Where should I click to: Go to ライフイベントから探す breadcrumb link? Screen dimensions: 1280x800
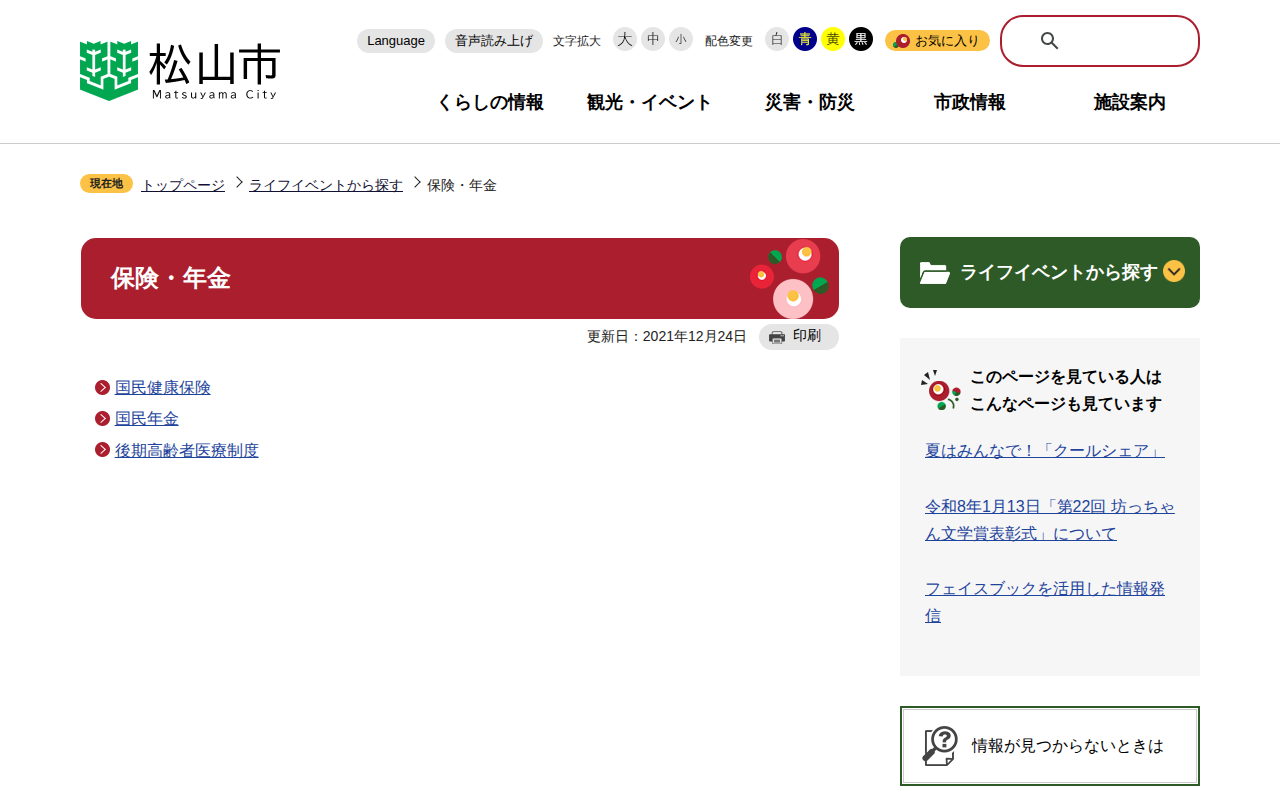[x=326, y=185]
